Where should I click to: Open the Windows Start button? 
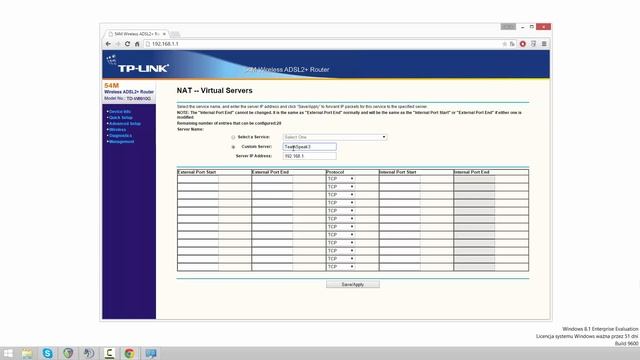[x=8, y=353]
